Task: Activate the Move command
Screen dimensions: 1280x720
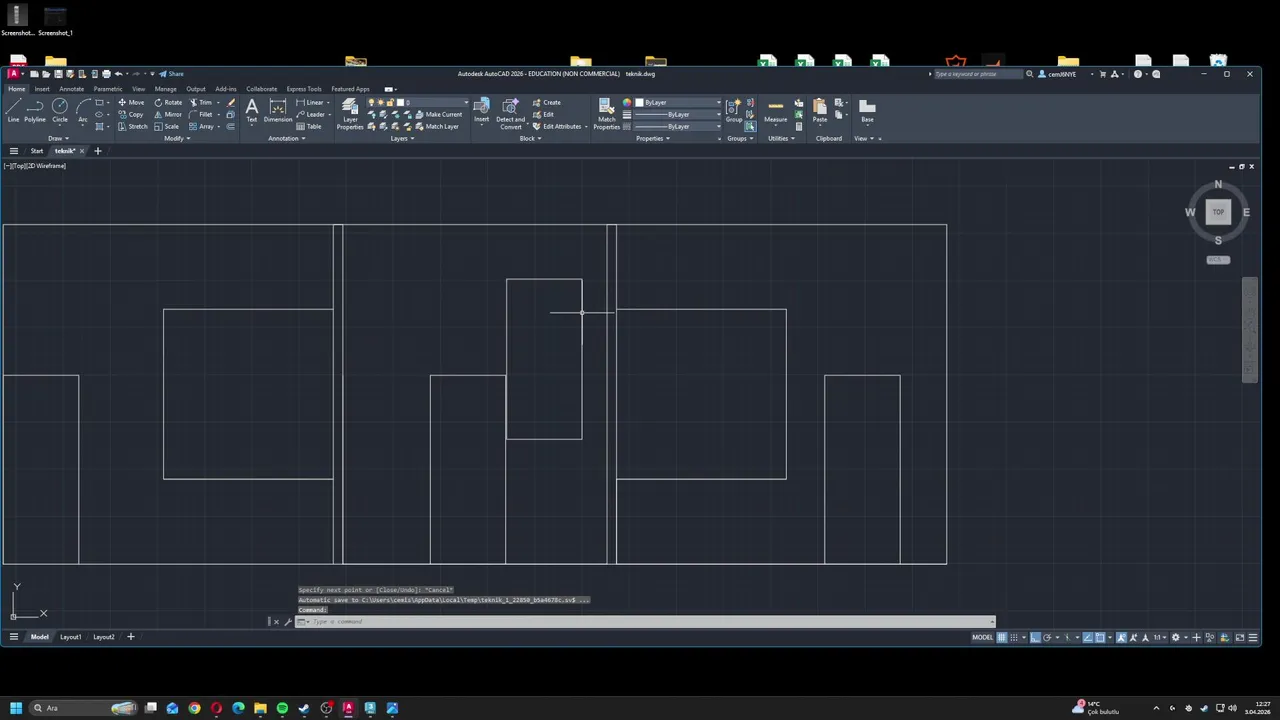Action: 131,102
